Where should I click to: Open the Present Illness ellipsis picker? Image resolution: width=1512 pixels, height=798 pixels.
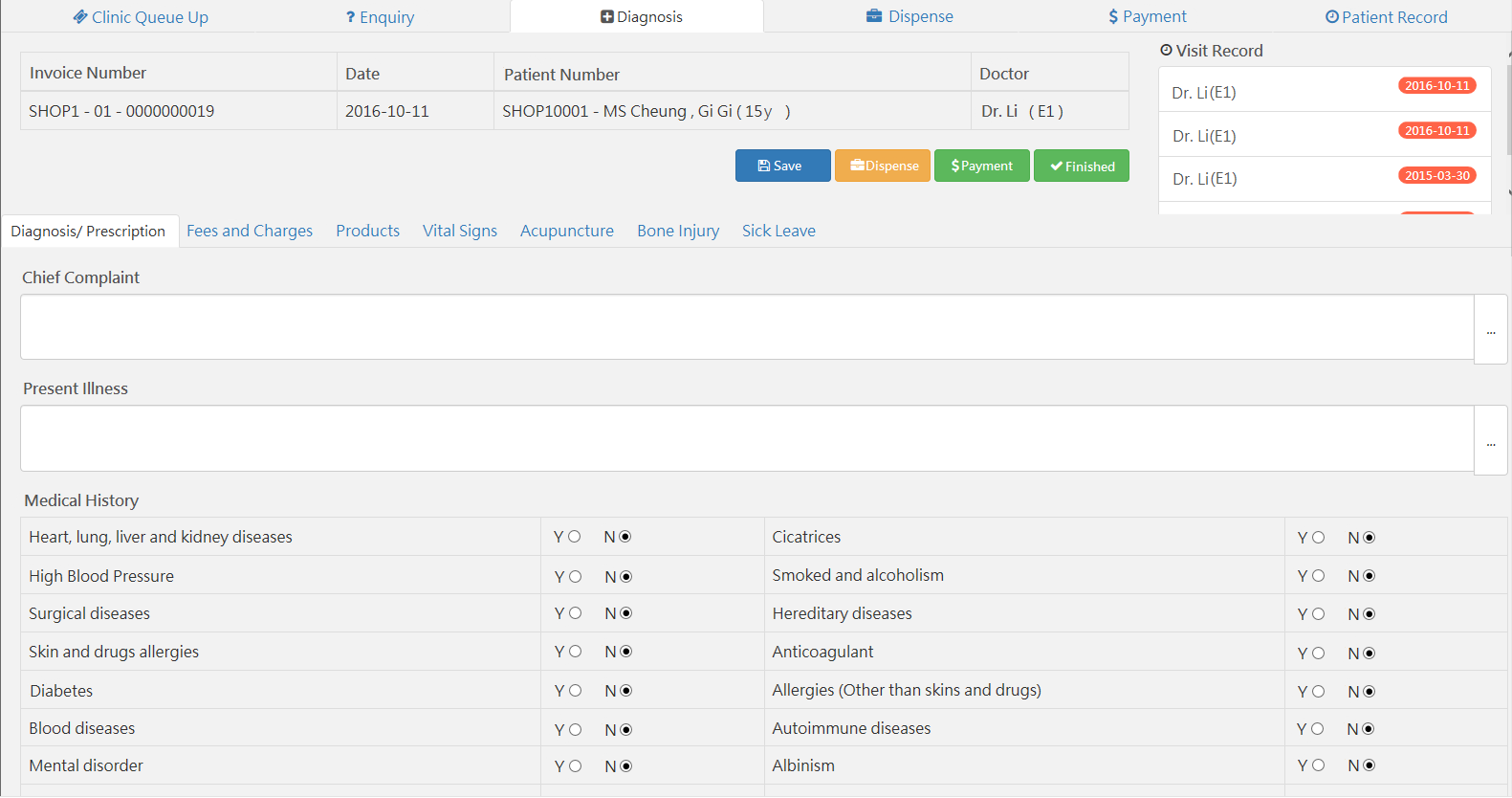tap(1490, 440)
